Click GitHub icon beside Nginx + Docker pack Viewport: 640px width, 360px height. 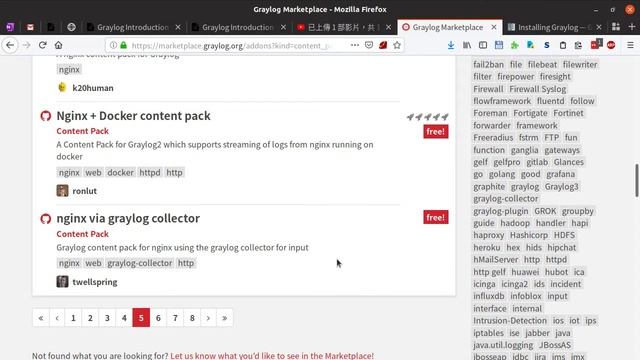(46, 116)
